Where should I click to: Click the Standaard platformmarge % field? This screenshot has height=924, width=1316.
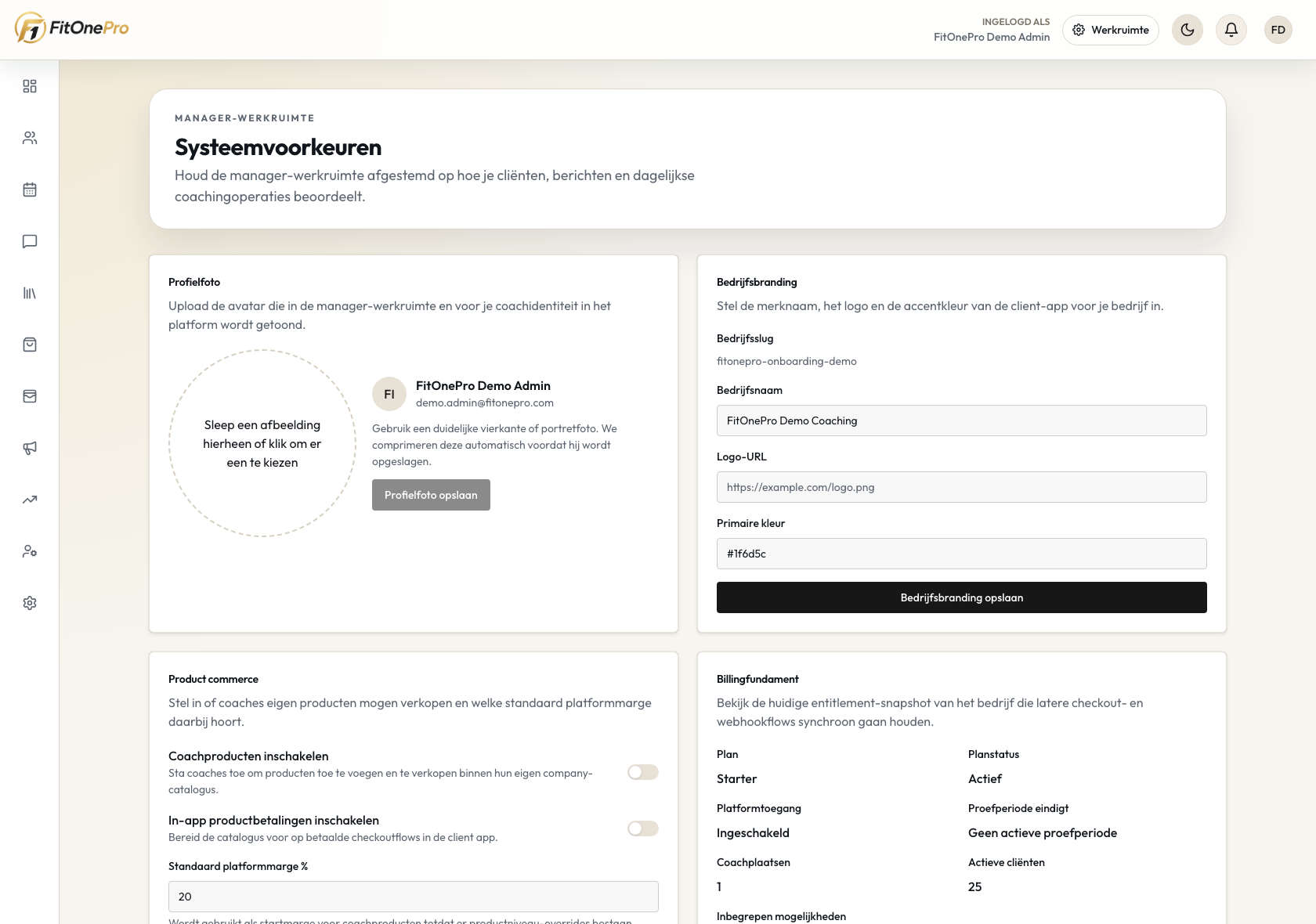pyautogui.click(x=414, y=897)
